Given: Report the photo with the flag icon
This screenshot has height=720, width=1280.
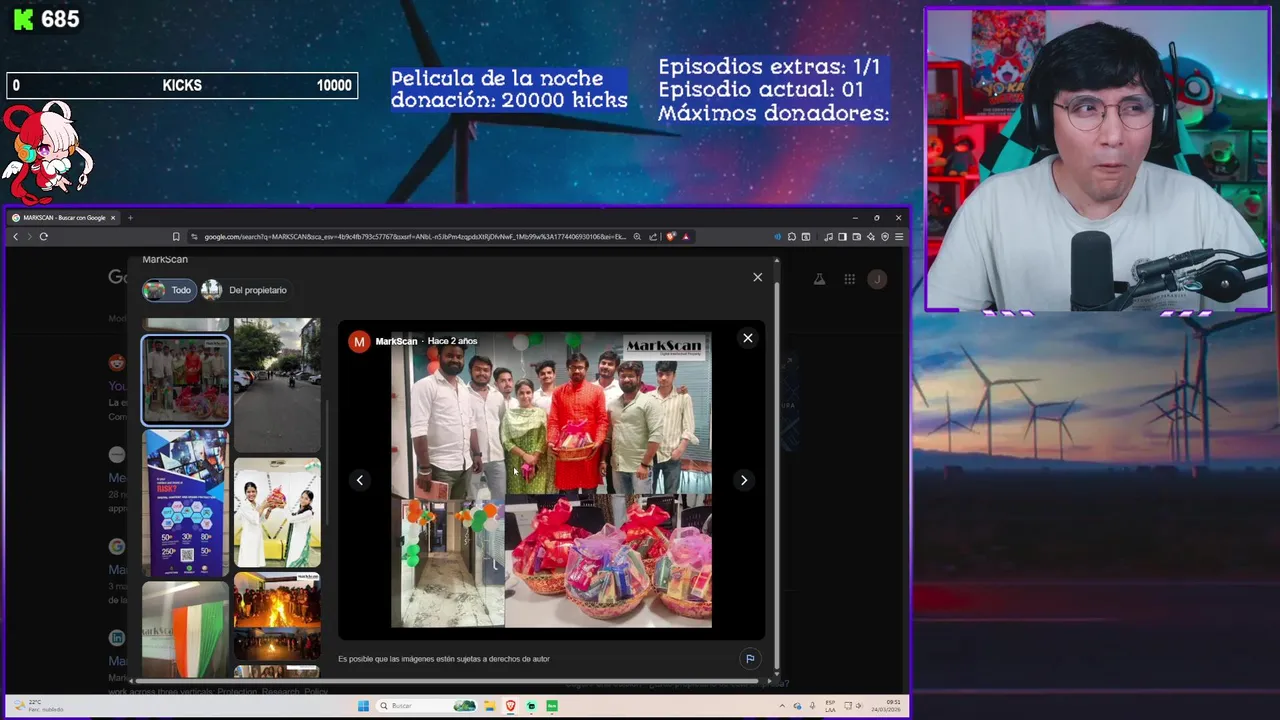Looking at the screenshot, I should (x=750, y=658).
